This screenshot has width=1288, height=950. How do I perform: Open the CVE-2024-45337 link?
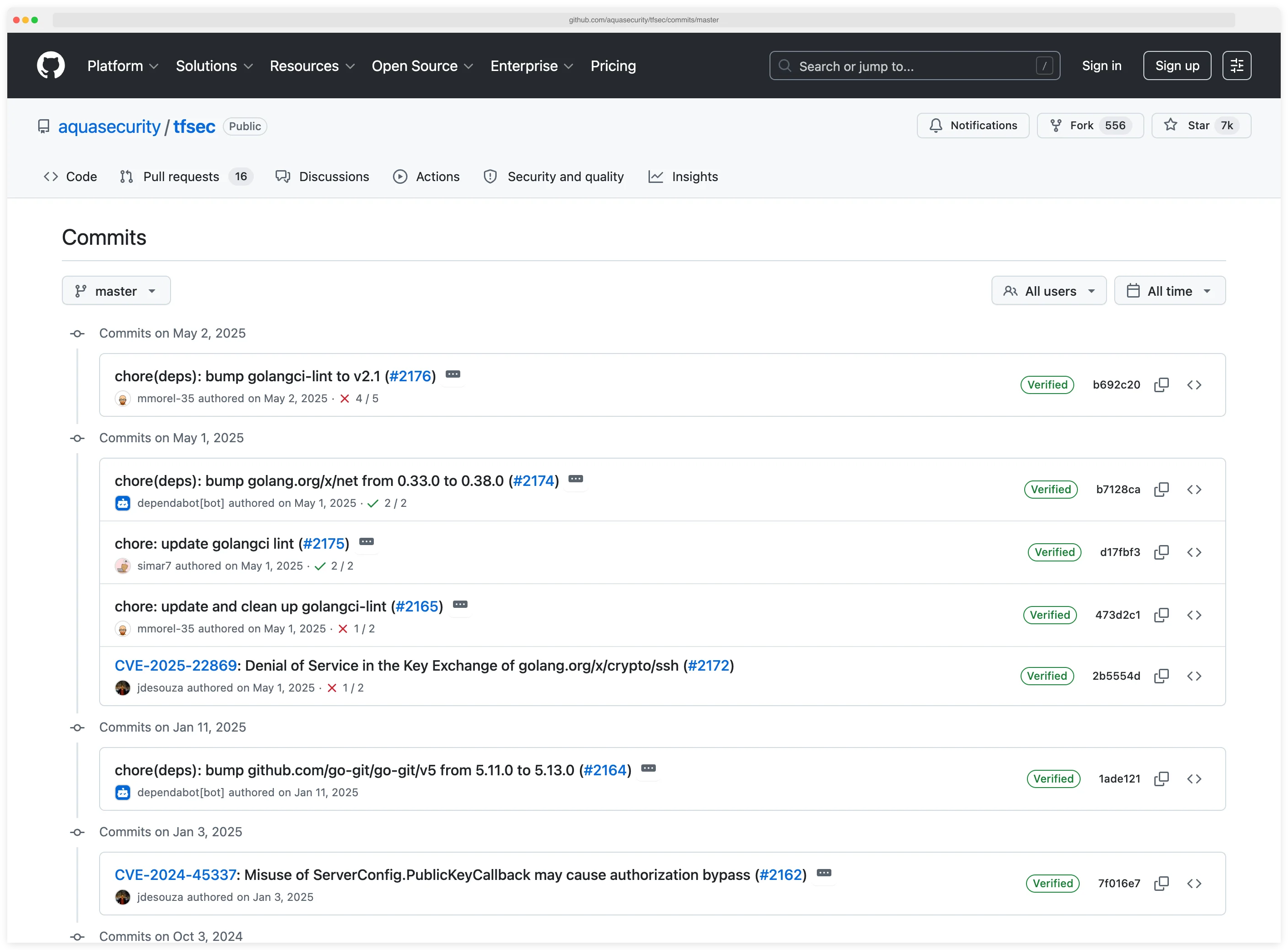point(175,874)
